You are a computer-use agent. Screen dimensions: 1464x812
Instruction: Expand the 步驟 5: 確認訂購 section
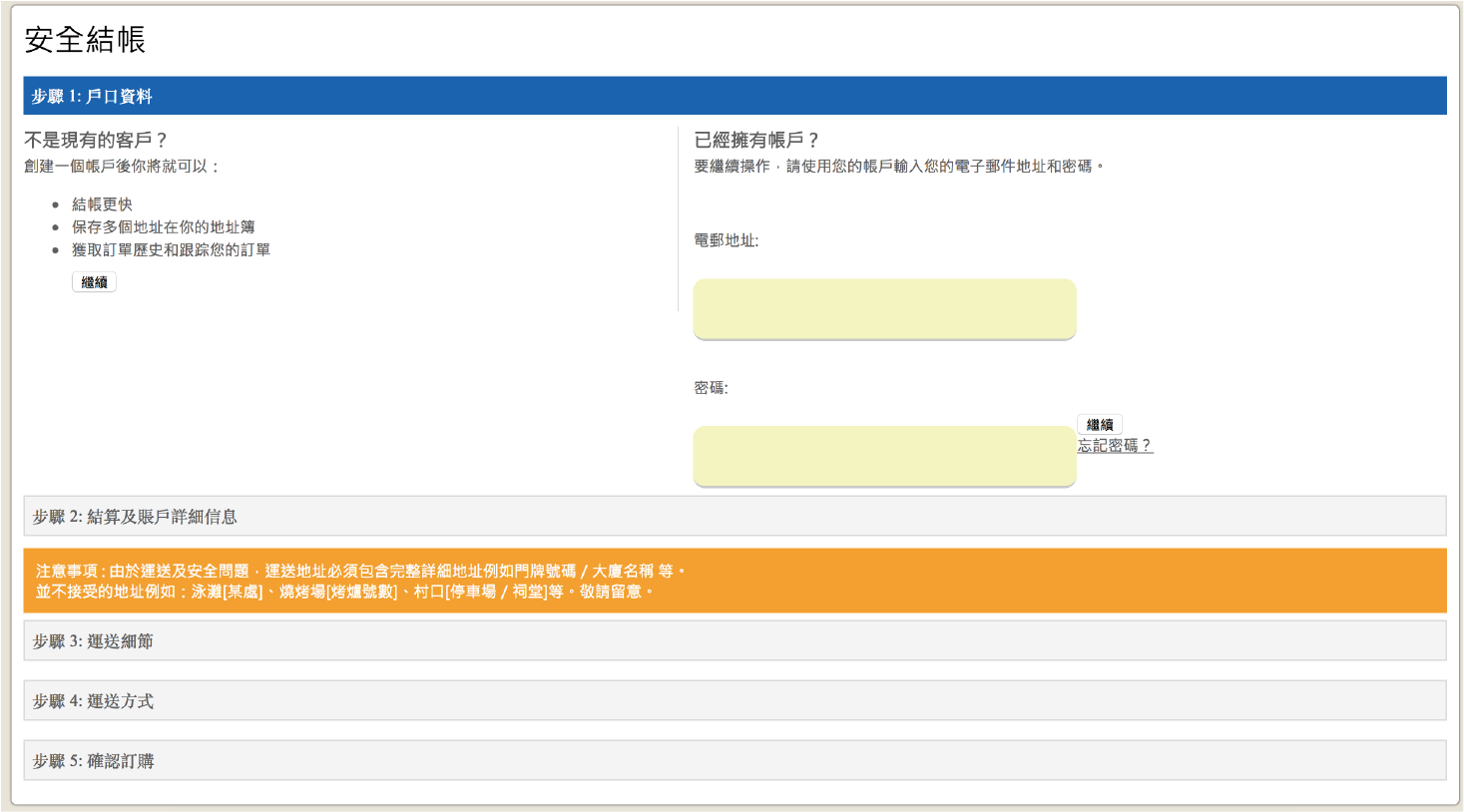pyautogui.click(x=732, y=759)
